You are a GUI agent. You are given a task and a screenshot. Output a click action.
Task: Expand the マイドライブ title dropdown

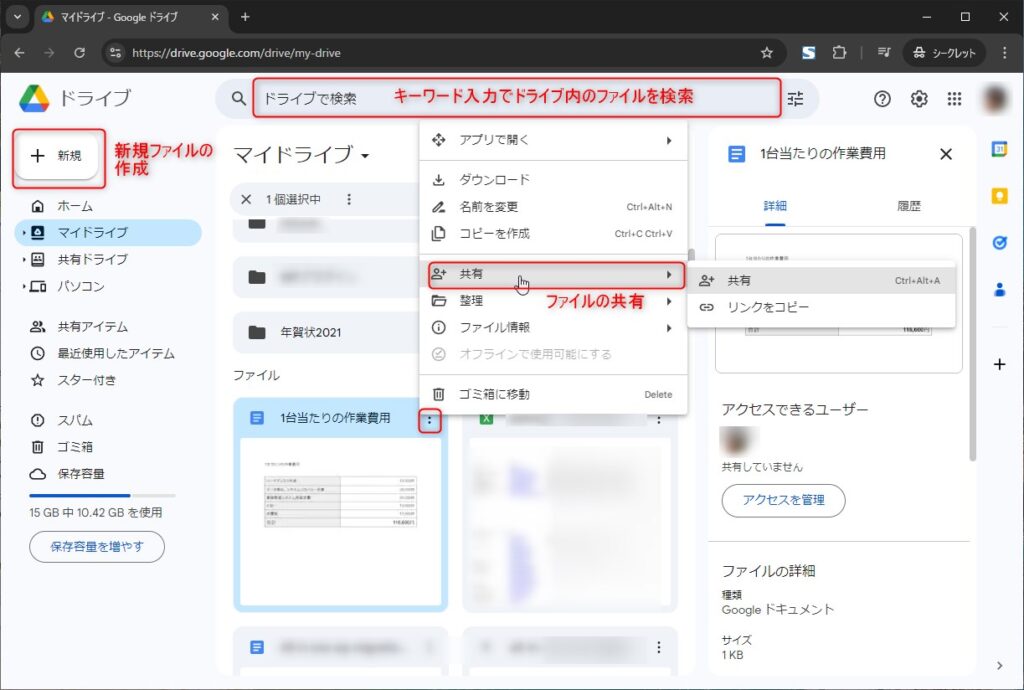pos(366,156)
